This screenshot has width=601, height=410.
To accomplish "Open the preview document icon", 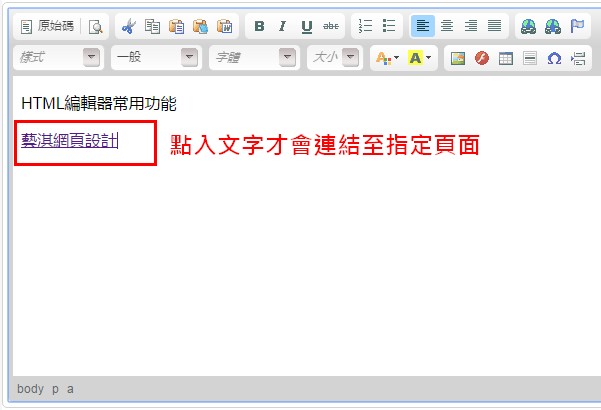I will [x=95, y=27].
